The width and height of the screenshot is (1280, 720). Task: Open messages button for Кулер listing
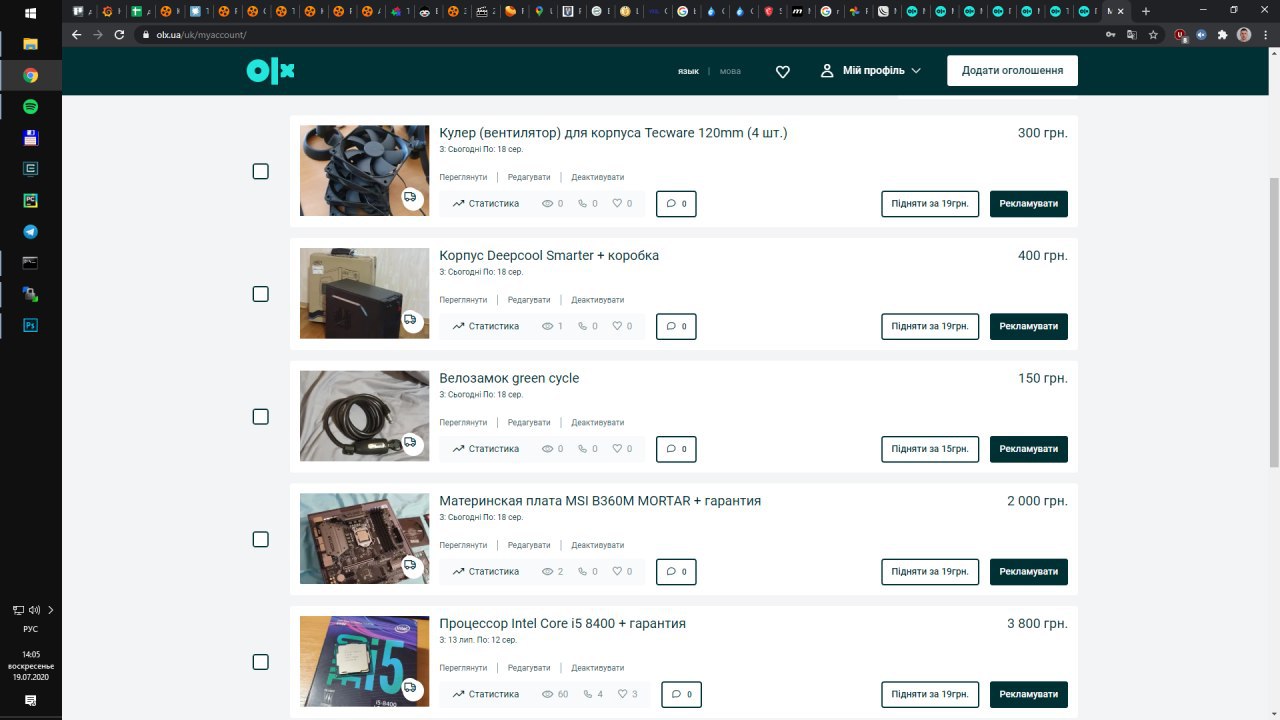click(676, 204)
